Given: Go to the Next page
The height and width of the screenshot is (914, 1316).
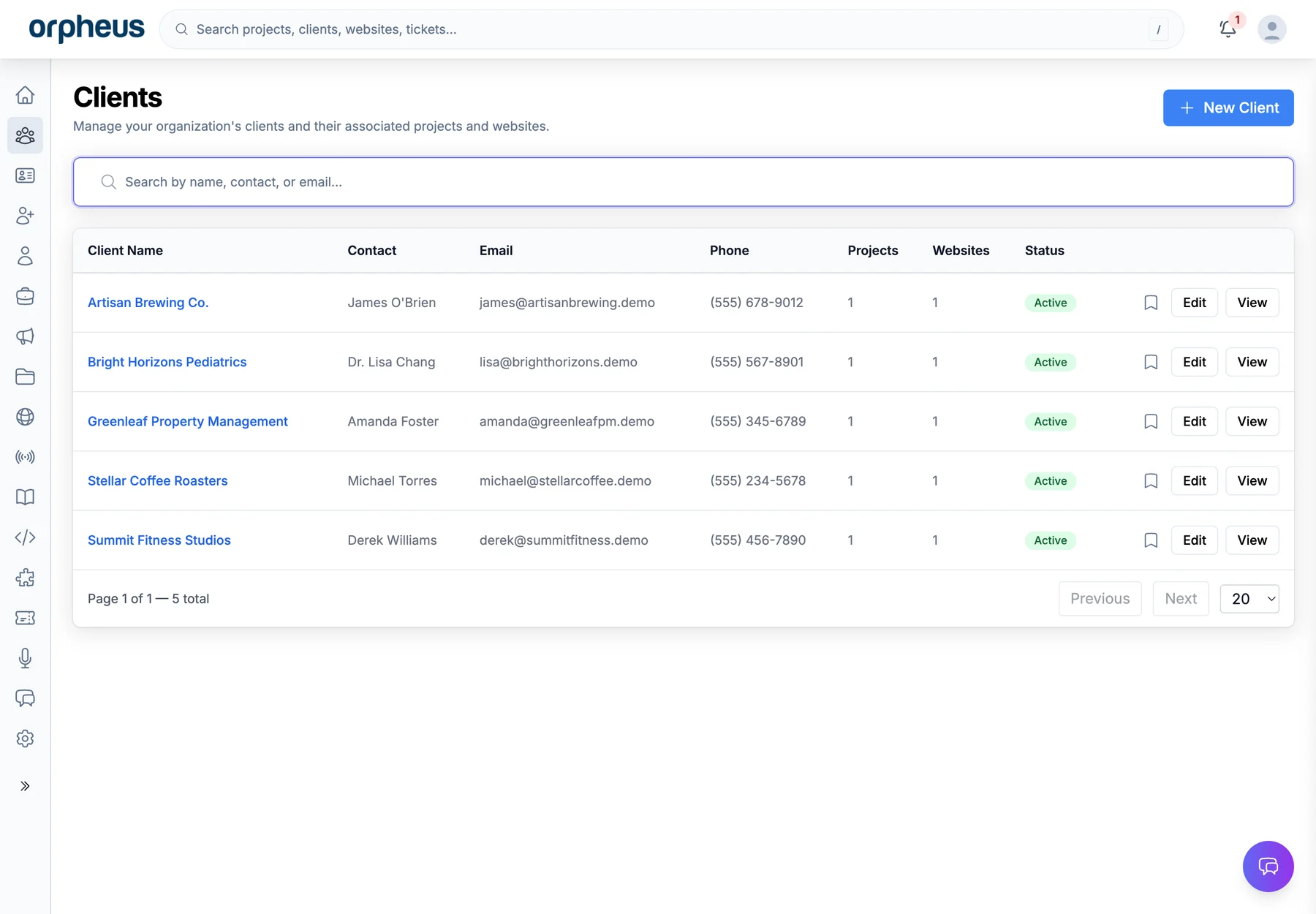Looking at the screenshot, I should tap(1181, 599).
